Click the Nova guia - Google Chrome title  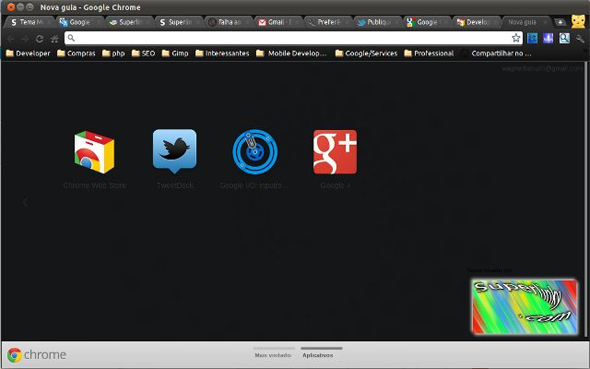90,7
